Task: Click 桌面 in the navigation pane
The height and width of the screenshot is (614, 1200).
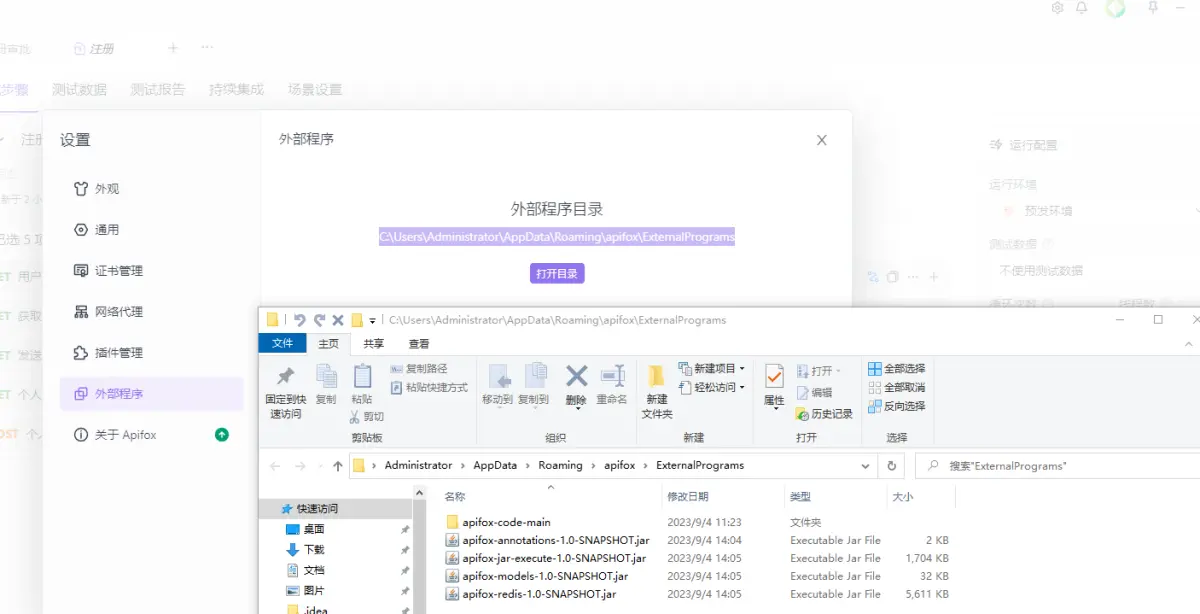Action: (313, 529)
